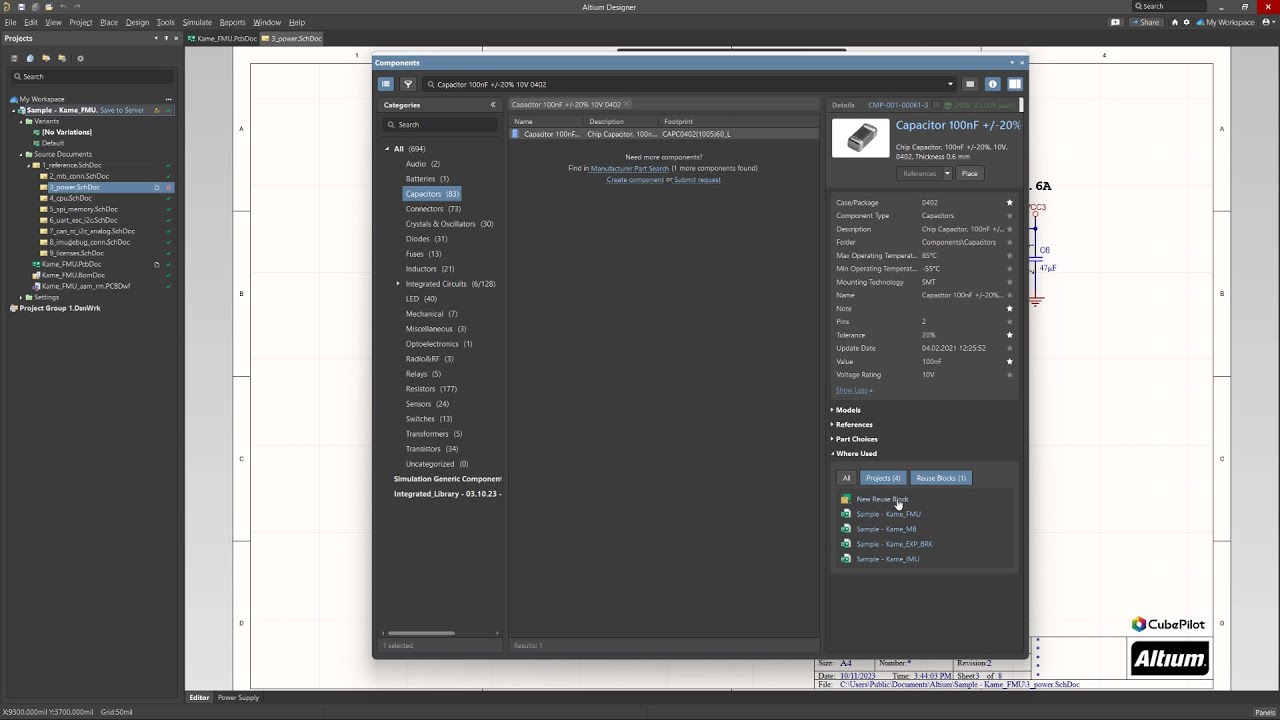Toggle the Reuse Blocks (1) filter
The width and height of the screenshot is (1280, 720).
pyautogui.click(x=941, y=478)
